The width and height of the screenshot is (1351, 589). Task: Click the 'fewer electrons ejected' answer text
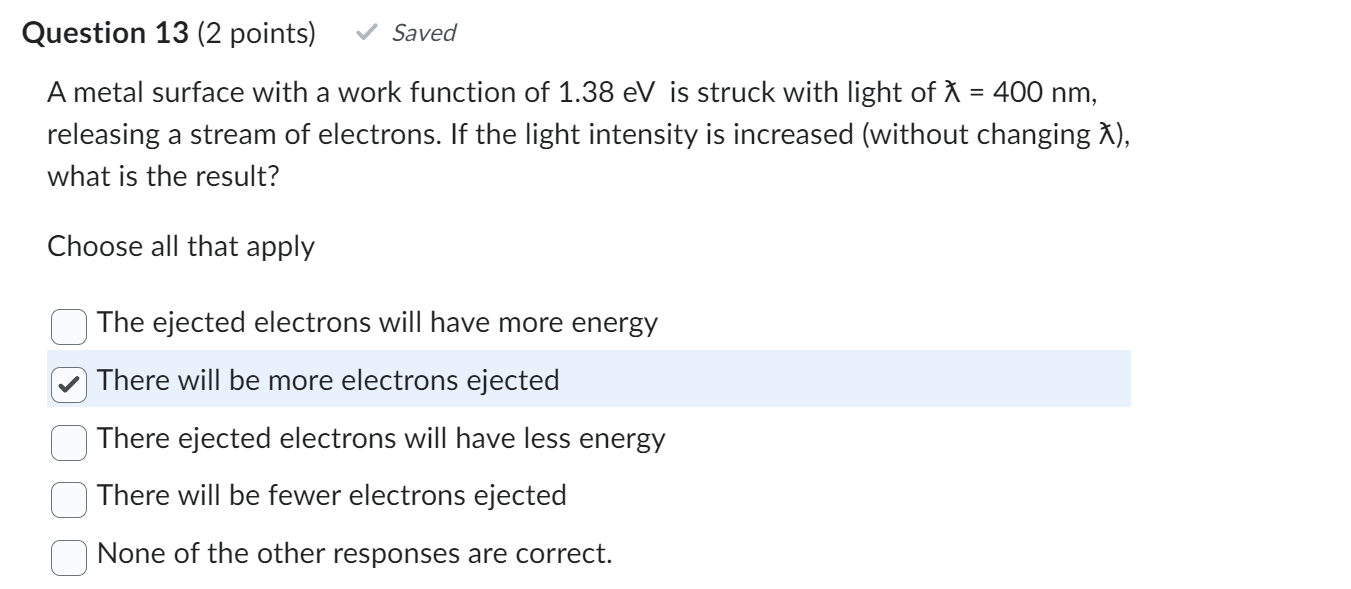pos(331,494)
